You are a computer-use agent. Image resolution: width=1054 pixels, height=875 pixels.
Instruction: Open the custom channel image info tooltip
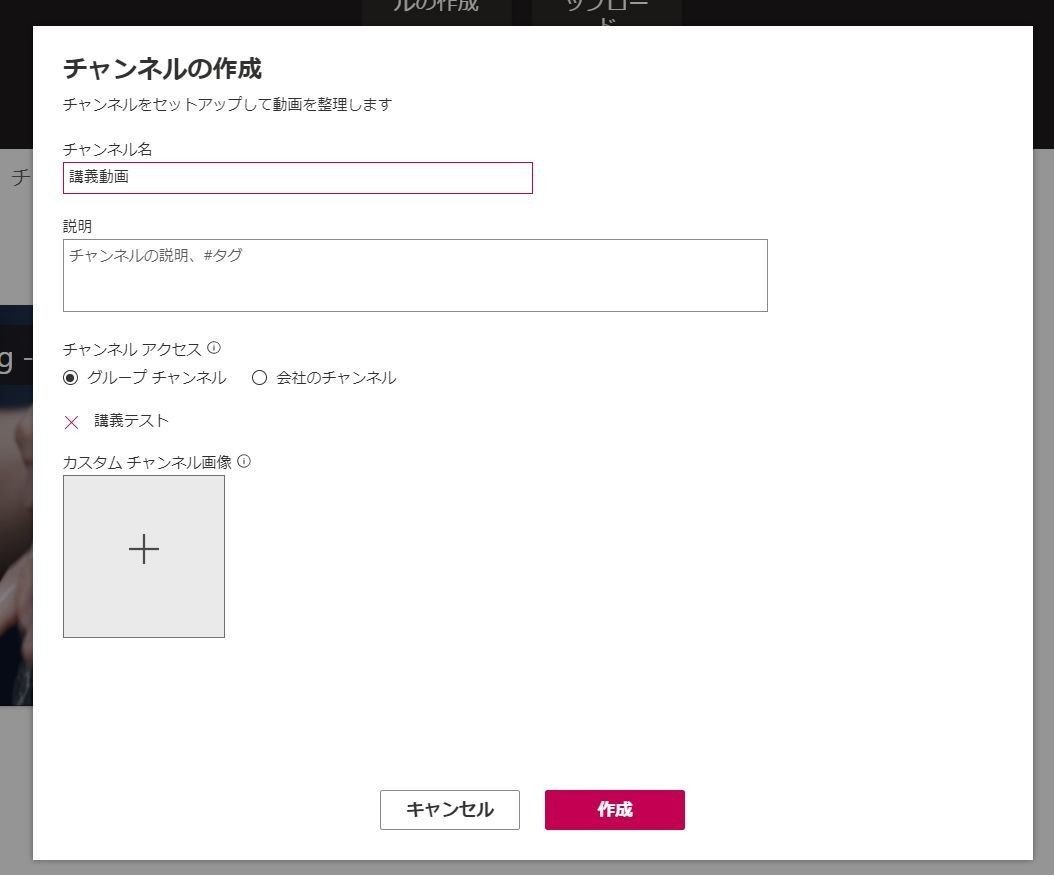pyautogui.click(x=245, y=461)
